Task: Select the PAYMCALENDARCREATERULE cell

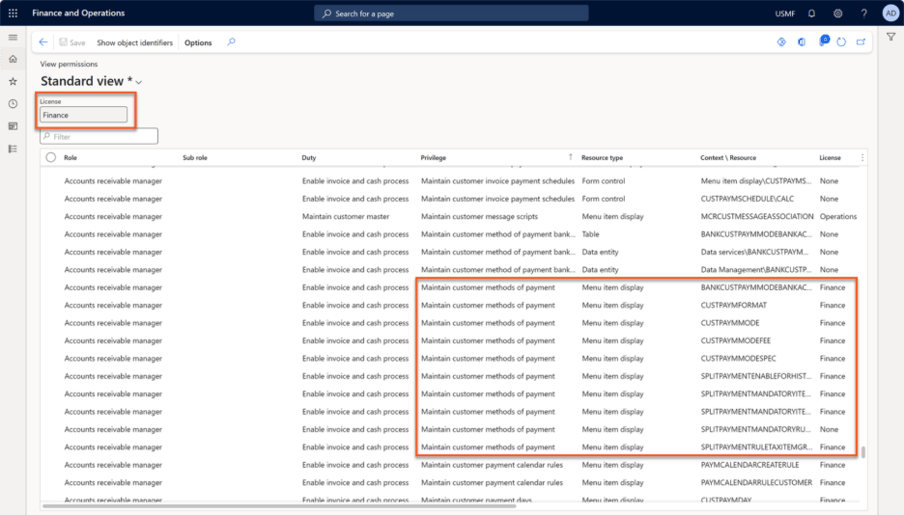Action: tap(749, 465)
